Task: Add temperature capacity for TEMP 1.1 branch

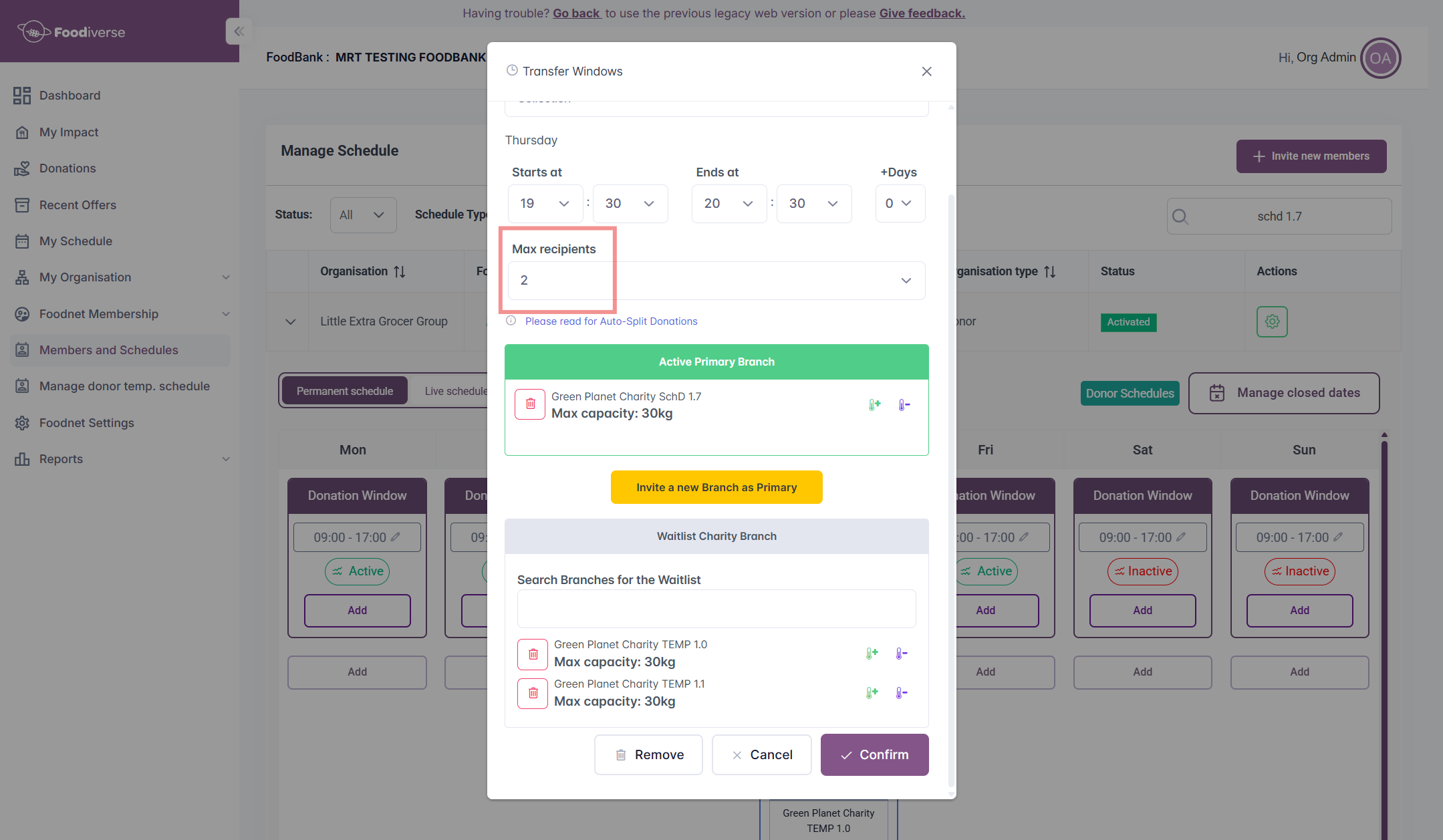Action: (872, 693)
